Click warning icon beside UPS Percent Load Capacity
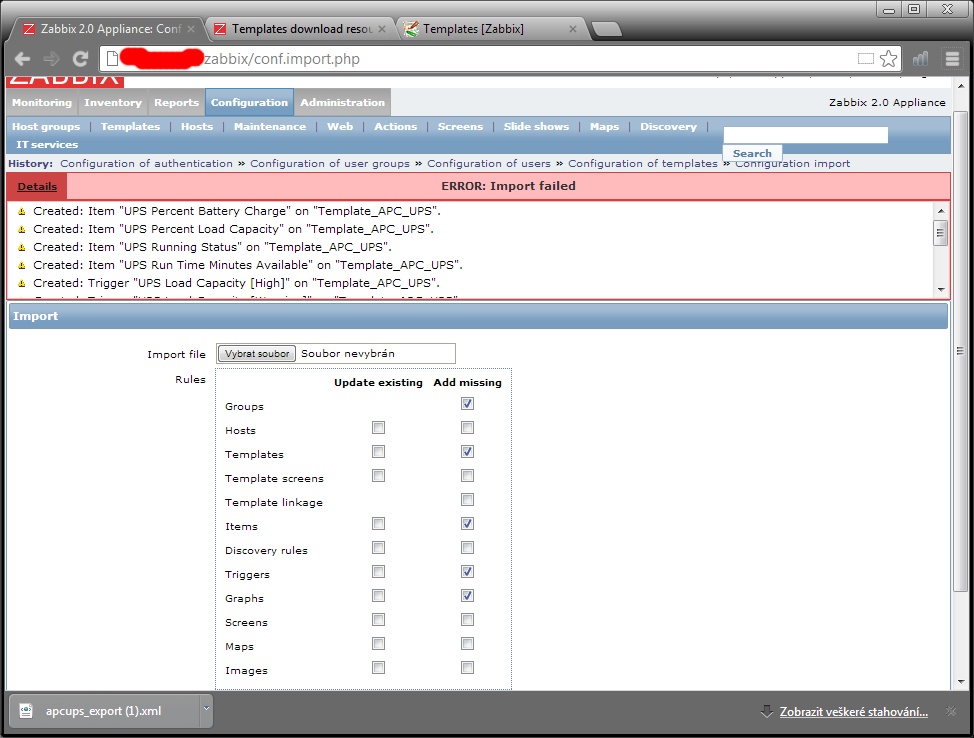Screen dimensions: 974x738 [22, 229]
